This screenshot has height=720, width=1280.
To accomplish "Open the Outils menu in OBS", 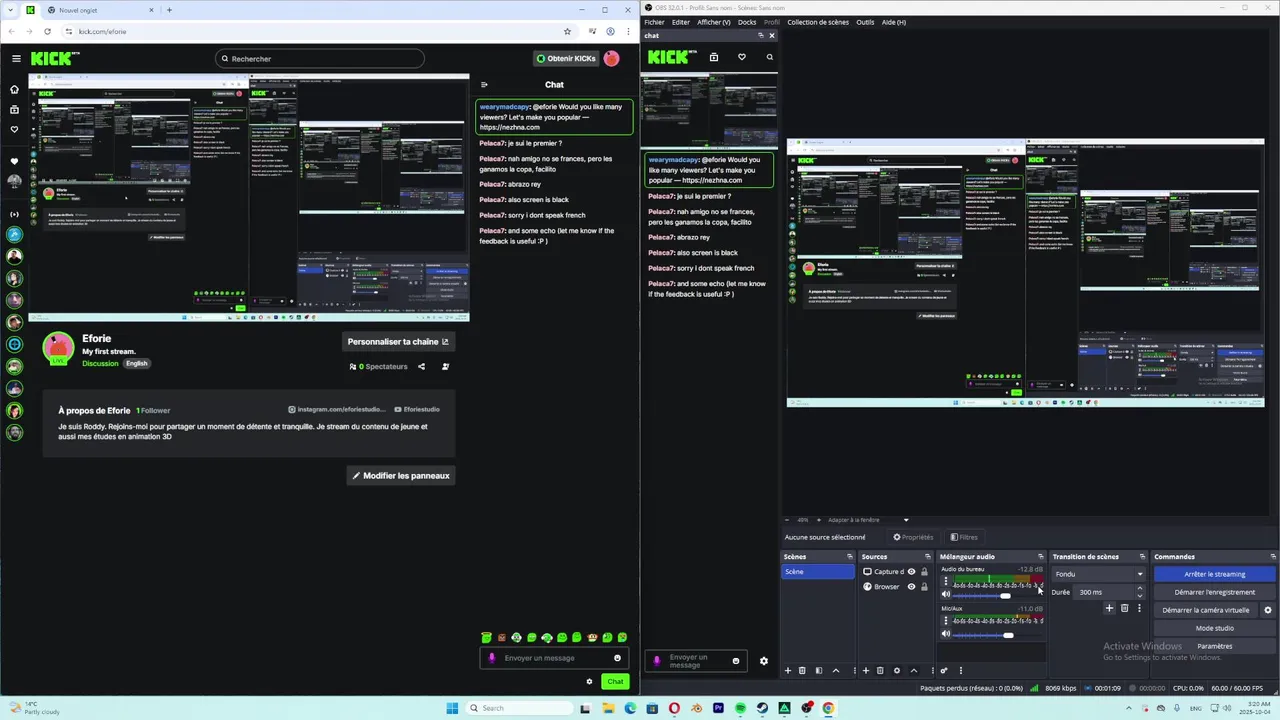I will click(x=865, y=22).
